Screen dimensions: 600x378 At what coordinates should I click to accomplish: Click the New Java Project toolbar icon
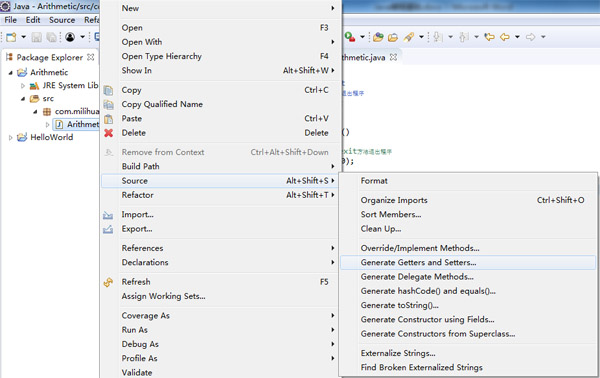pos(378,37)
